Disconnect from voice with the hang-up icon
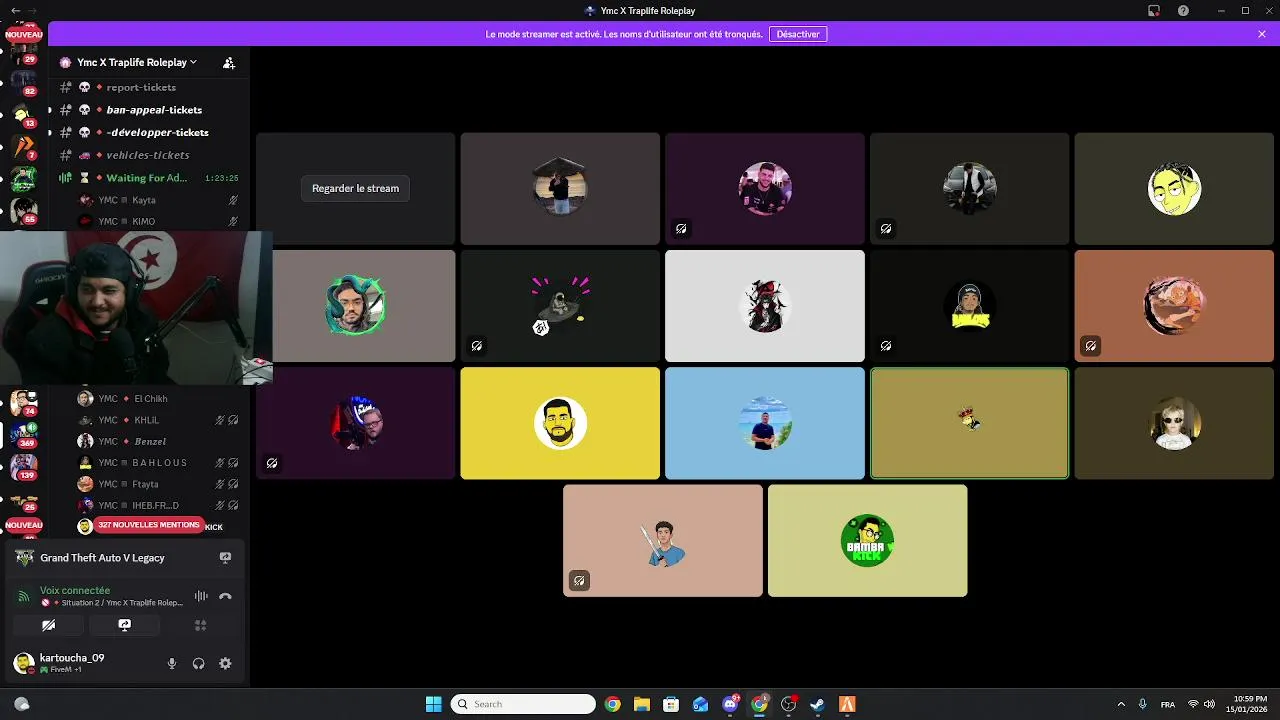1280x720 pixels. (225, 596)
